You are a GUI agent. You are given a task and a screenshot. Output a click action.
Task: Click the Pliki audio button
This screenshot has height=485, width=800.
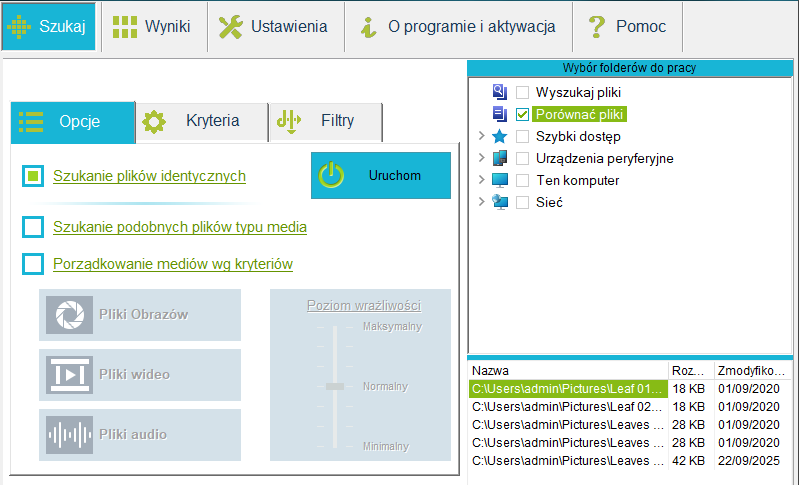pos(140,435)
